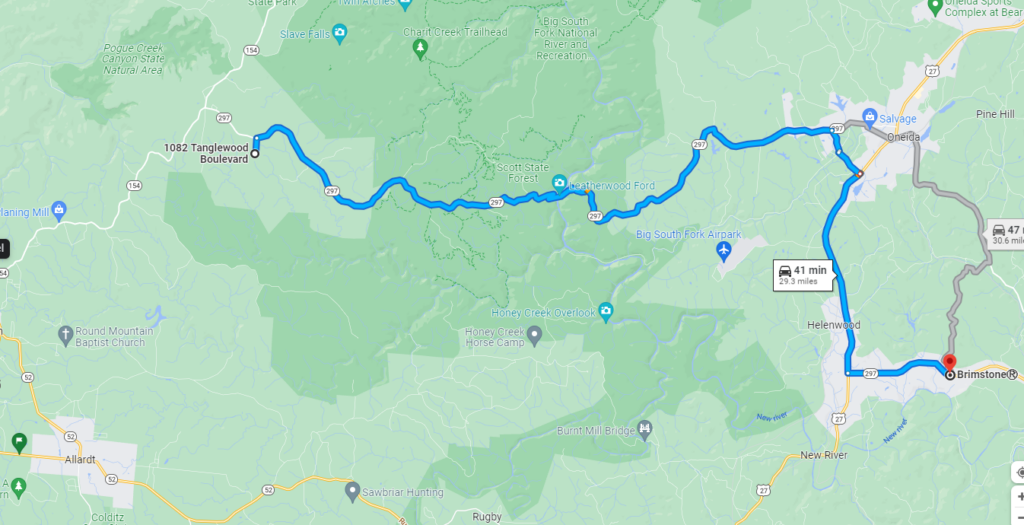
Task: Click the Round Mountain Baptist Church cross icon
Action: coord(65,336)
